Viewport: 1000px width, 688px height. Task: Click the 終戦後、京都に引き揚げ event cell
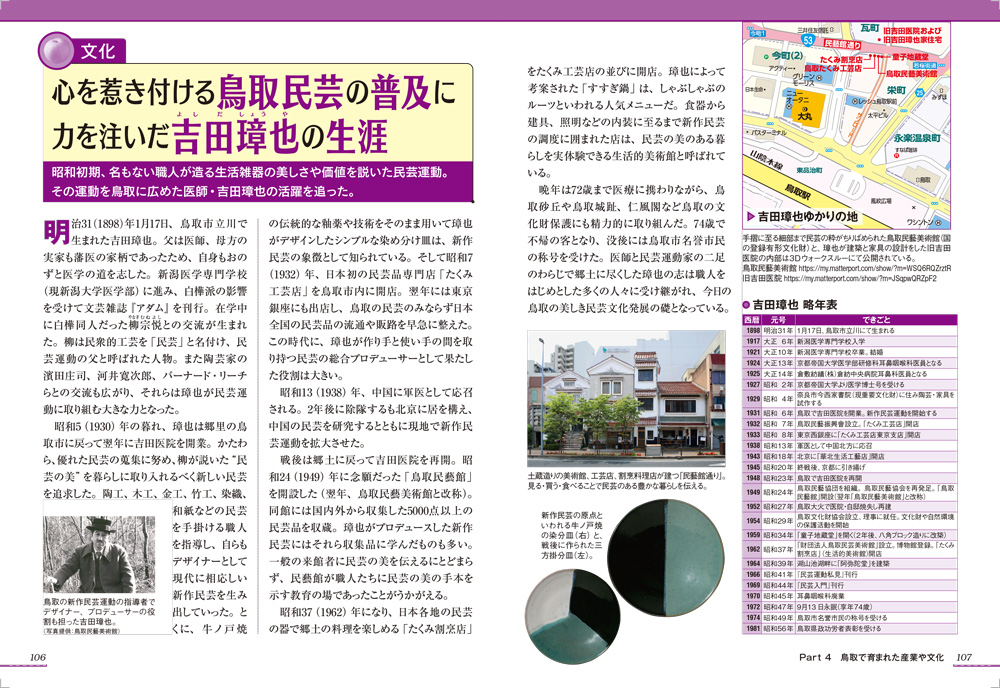[x=876, y=467]
